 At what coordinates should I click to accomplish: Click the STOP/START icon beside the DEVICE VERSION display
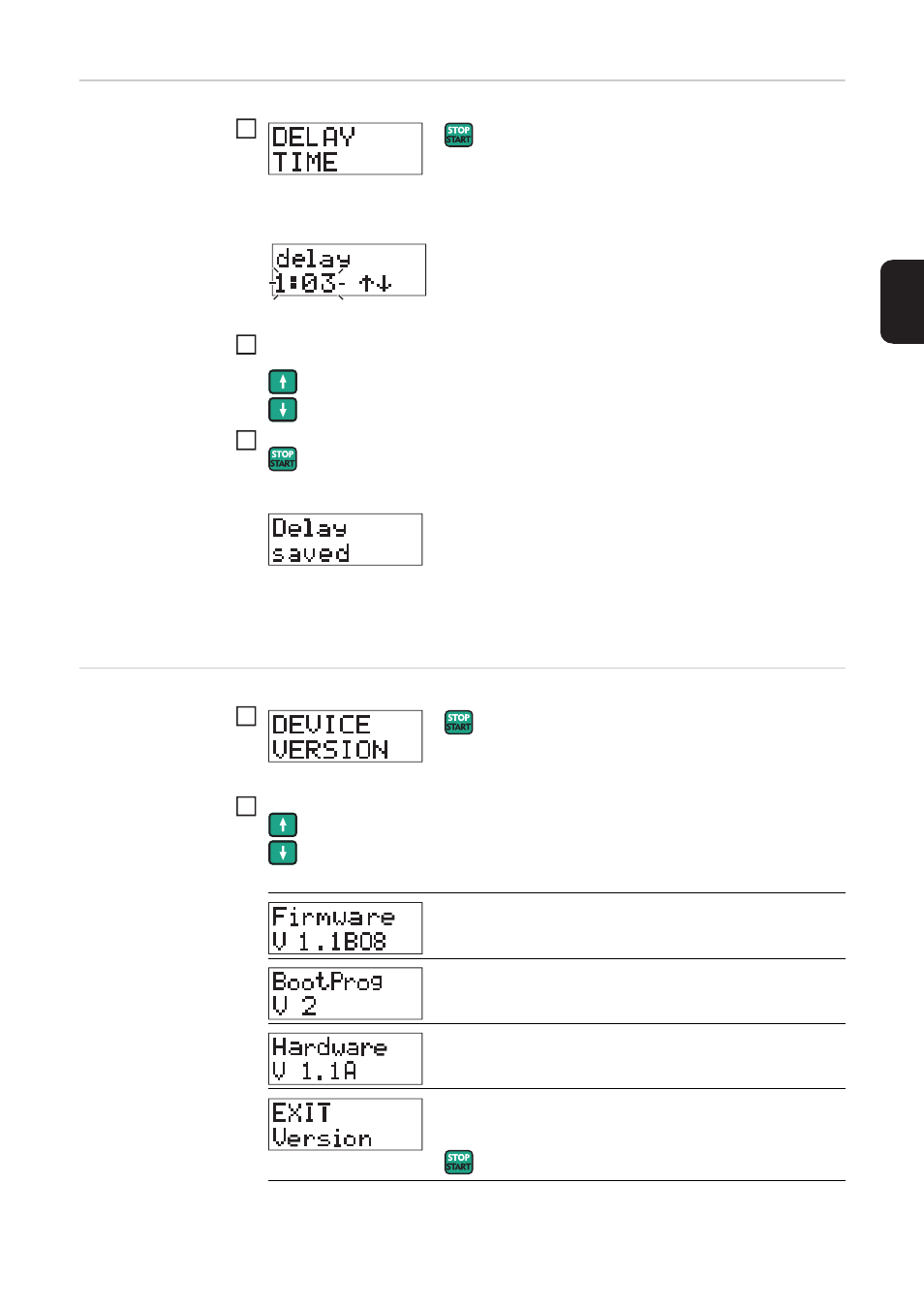coord(458,723)
